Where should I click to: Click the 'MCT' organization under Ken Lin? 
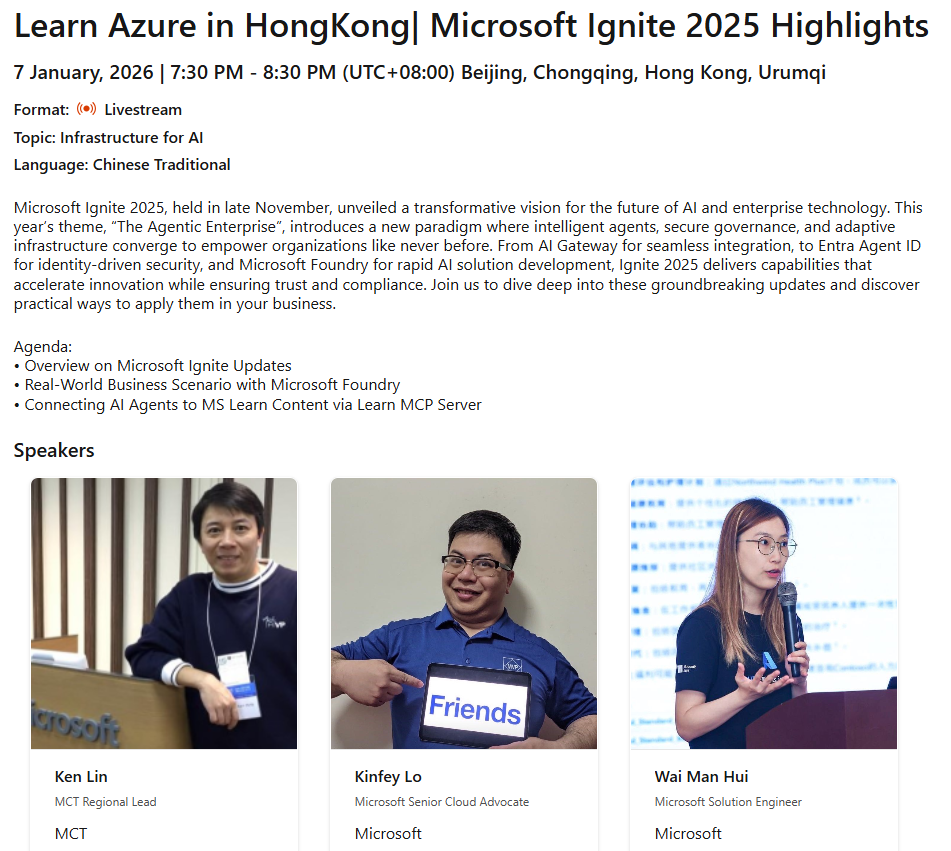click(x=71, y=834)
